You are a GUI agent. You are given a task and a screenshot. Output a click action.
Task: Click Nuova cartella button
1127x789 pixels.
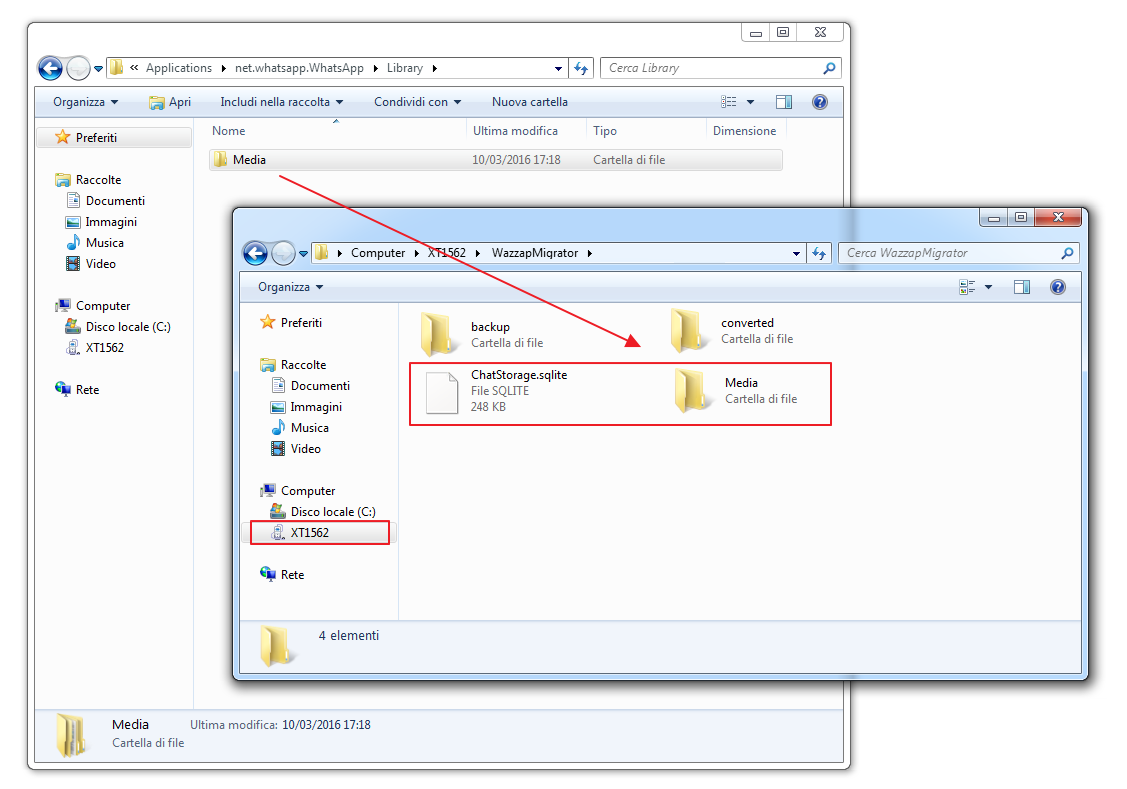coord(530,102)
